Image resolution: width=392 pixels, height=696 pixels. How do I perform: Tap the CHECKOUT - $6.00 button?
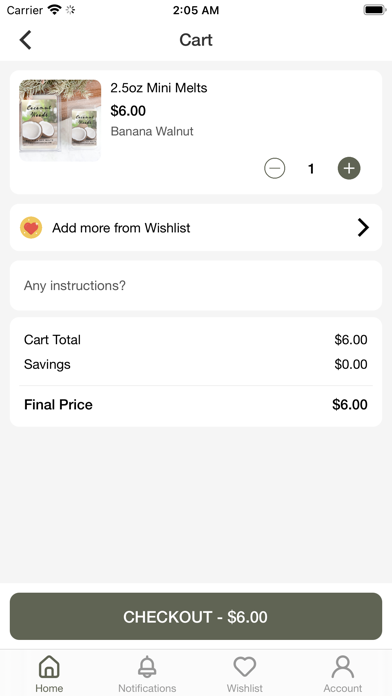tap(196, 617)
